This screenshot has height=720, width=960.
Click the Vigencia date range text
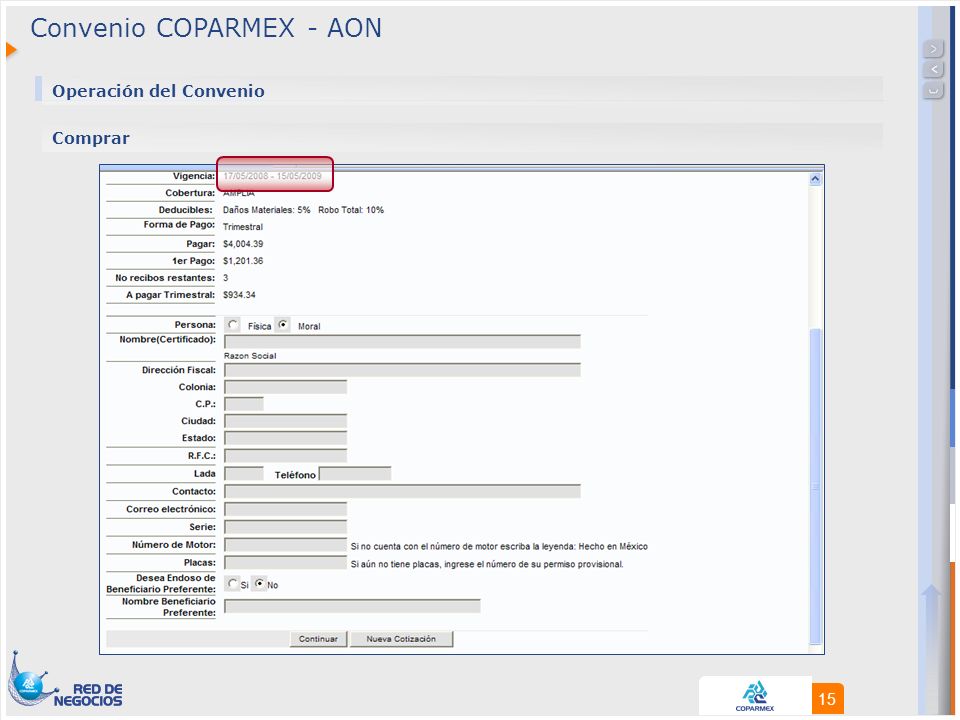[x=272, y=176]
